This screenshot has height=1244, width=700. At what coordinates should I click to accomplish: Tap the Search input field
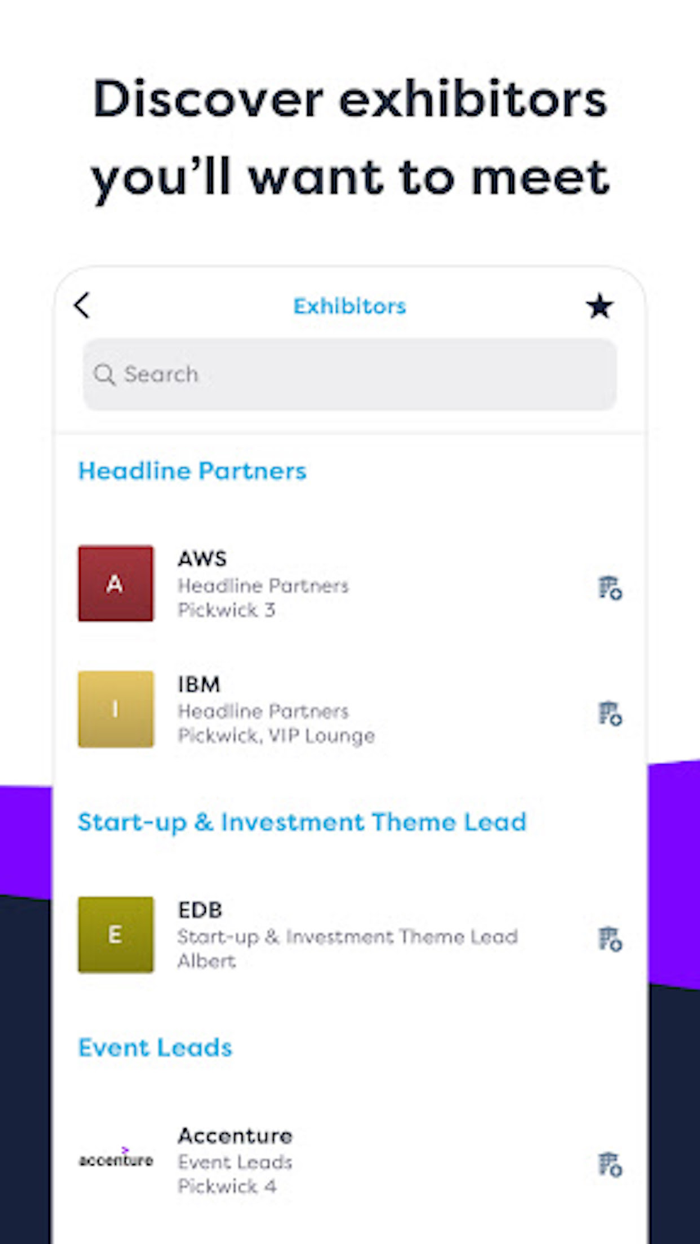(x=349, y=375)
